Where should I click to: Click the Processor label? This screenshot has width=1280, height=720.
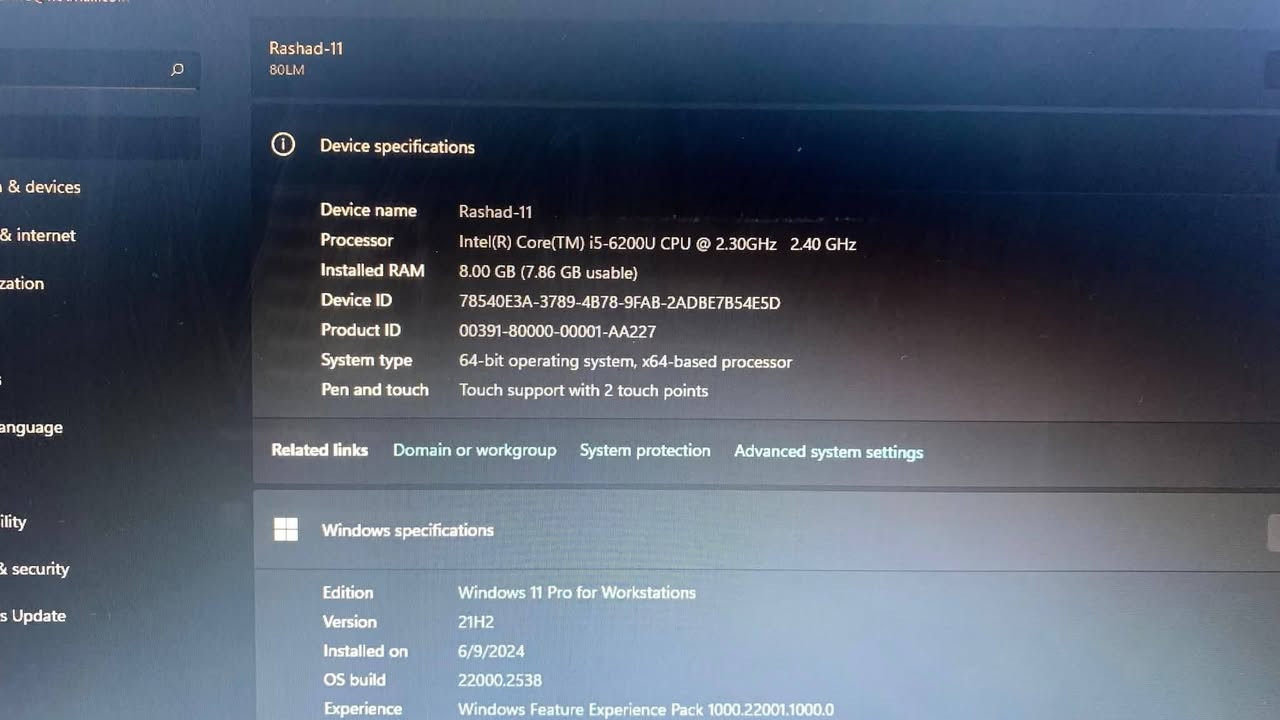pyautogui.click(x=356, y=240)
